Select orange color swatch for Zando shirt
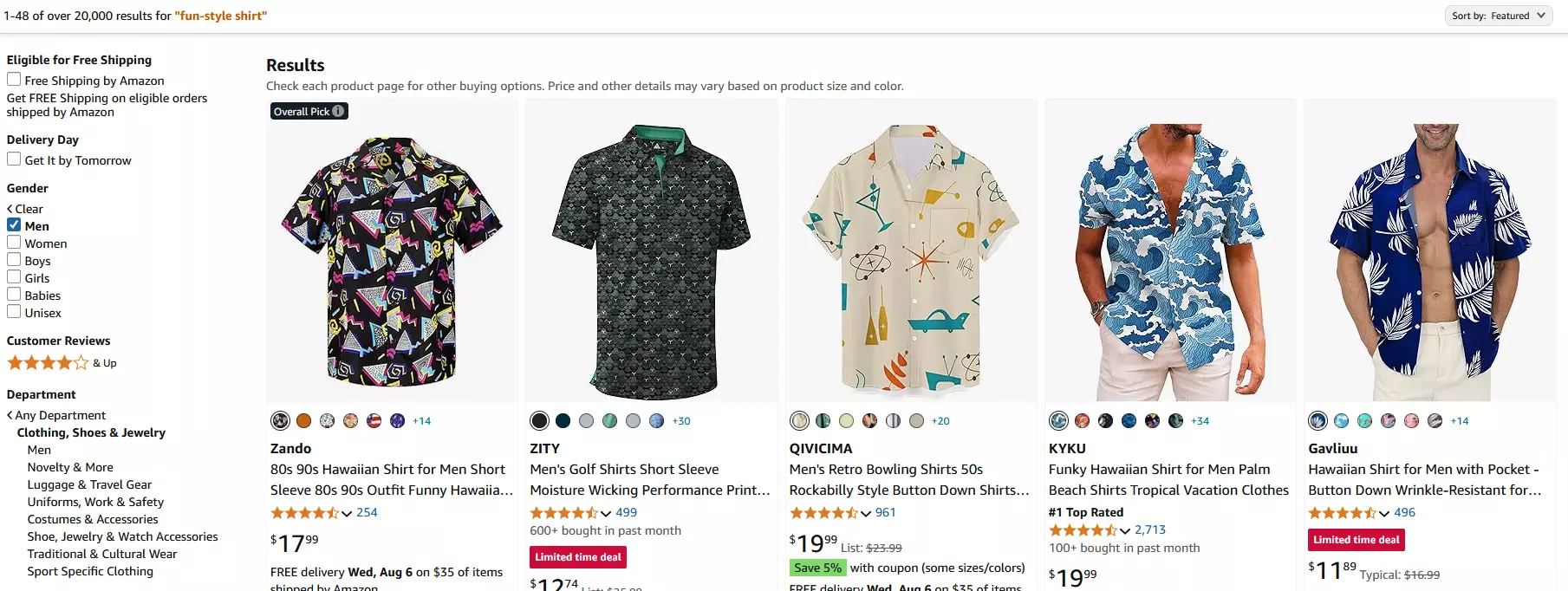Image resolution: width=1568 pixels, height=591 pixels. 303,421
